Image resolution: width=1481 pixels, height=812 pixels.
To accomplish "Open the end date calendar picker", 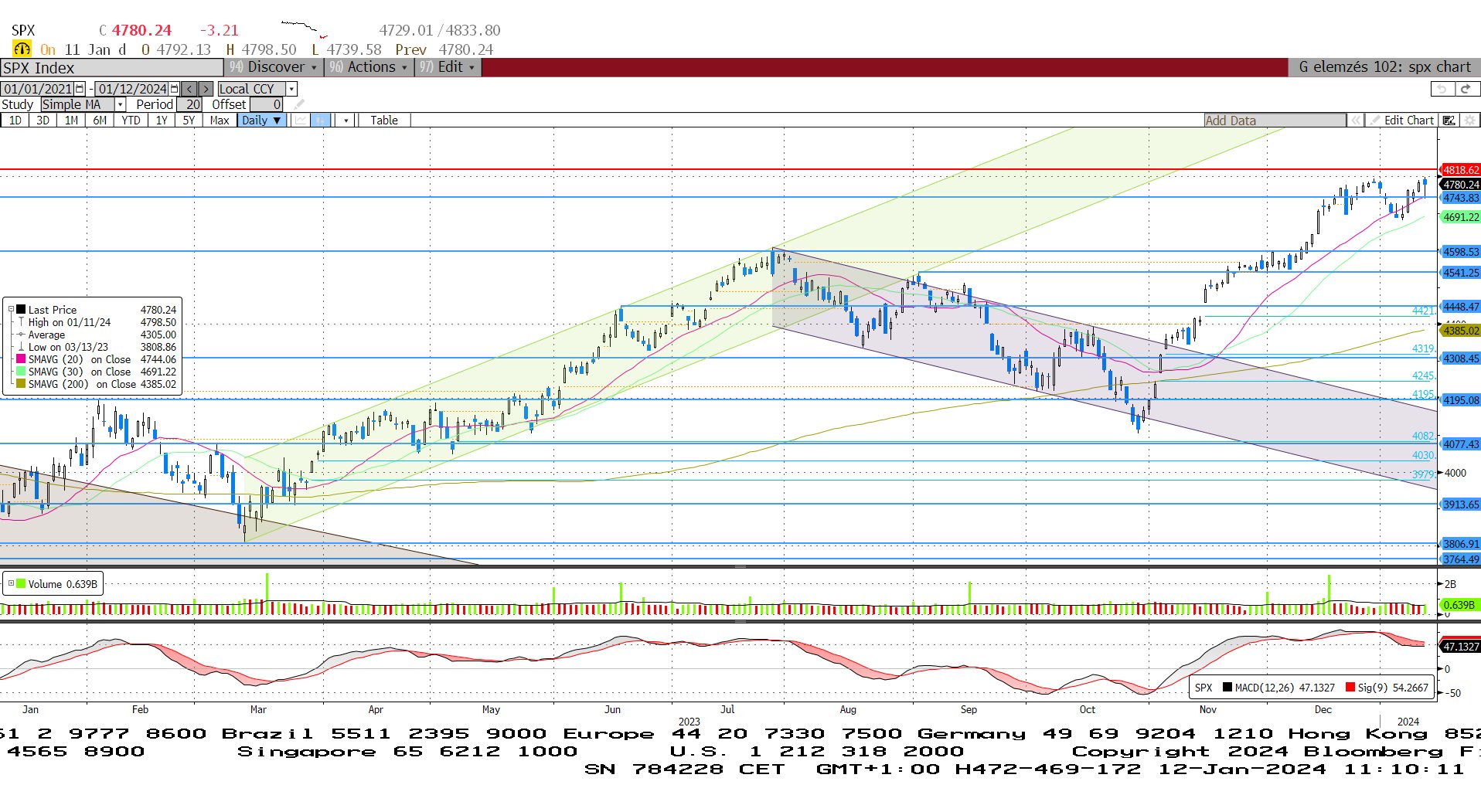I will (174, 89).
